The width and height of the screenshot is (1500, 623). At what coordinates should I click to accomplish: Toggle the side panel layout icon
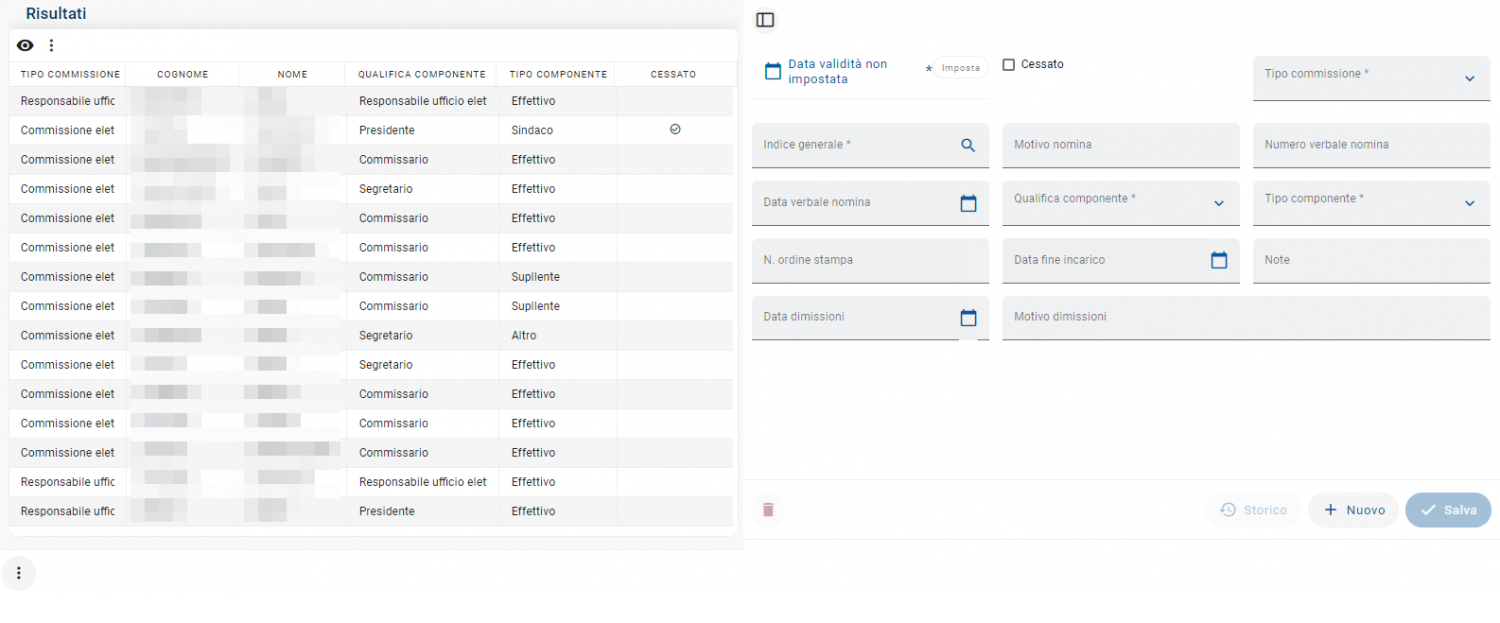click(x=765, y=20)
